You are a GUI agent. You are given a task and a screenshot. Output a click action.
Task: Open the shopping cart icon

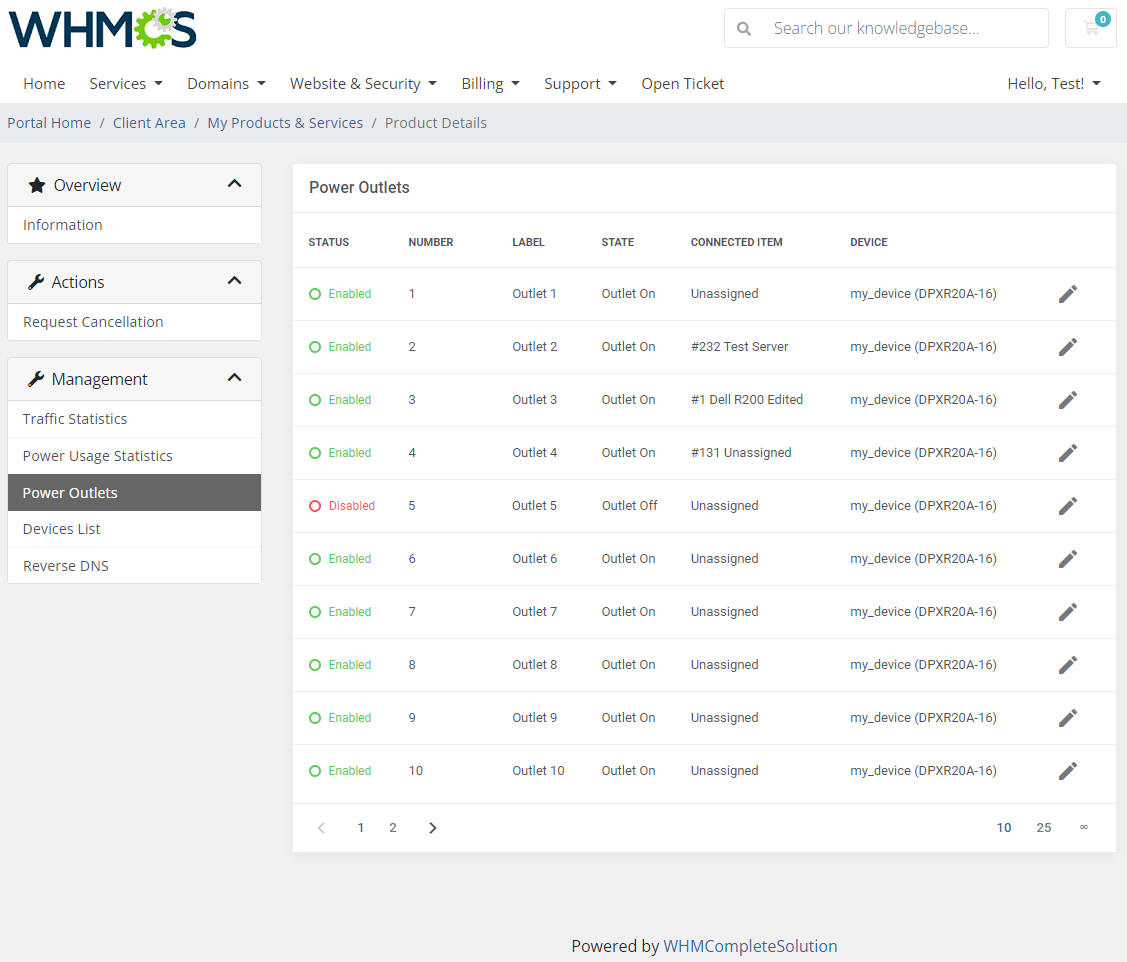click(x=1090, y=27)
